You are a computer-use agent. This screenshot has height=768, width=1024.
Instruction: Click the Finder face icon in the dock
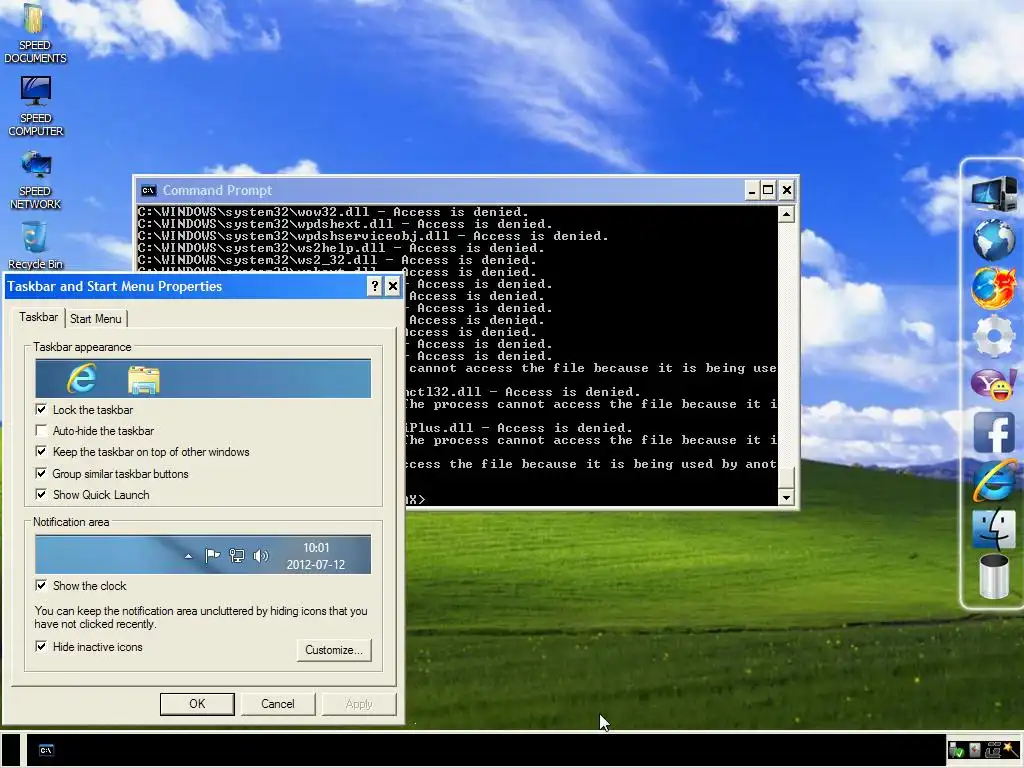pyautogui.click(x=994, y=528)
